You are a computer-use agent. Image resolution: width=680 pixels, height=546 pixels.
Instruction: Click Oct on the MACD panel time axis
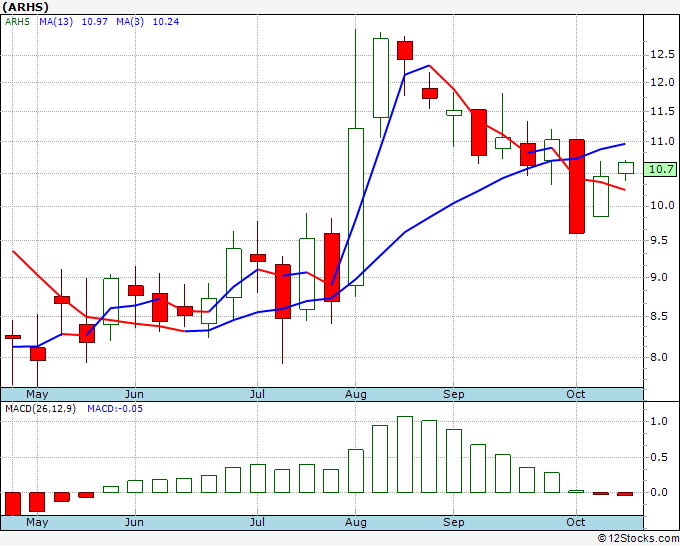(x=576, y=522)
